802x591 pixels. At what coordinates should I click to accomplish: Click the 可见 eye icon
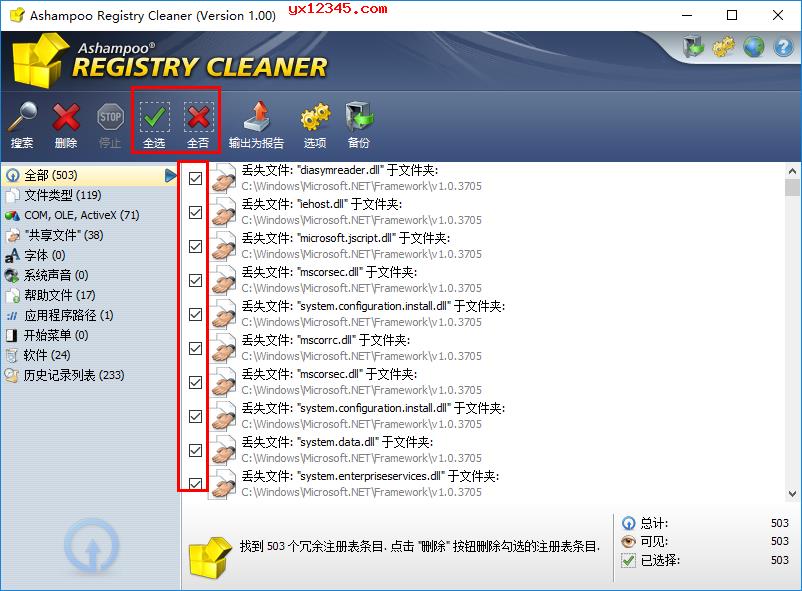pos(629,541)
